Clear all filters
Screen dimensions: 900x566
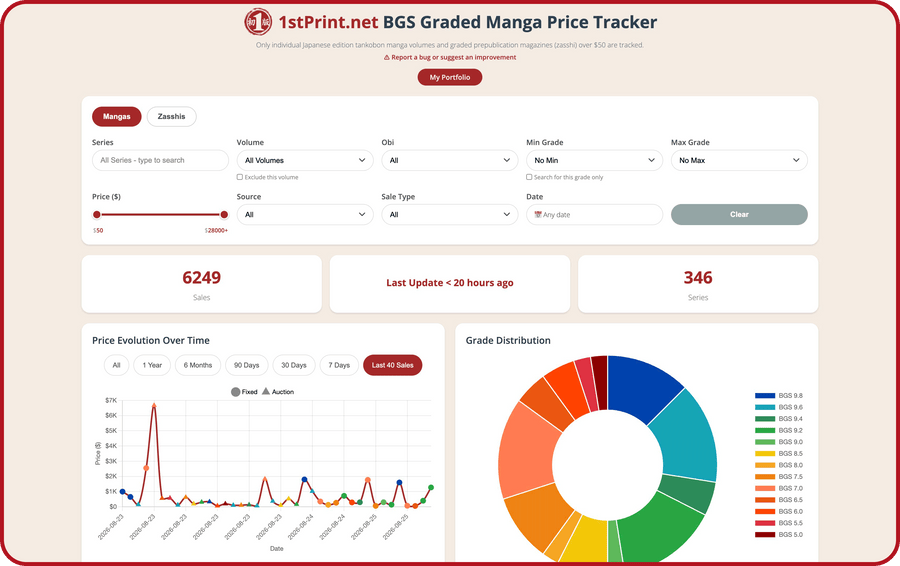tap(739, 215)
